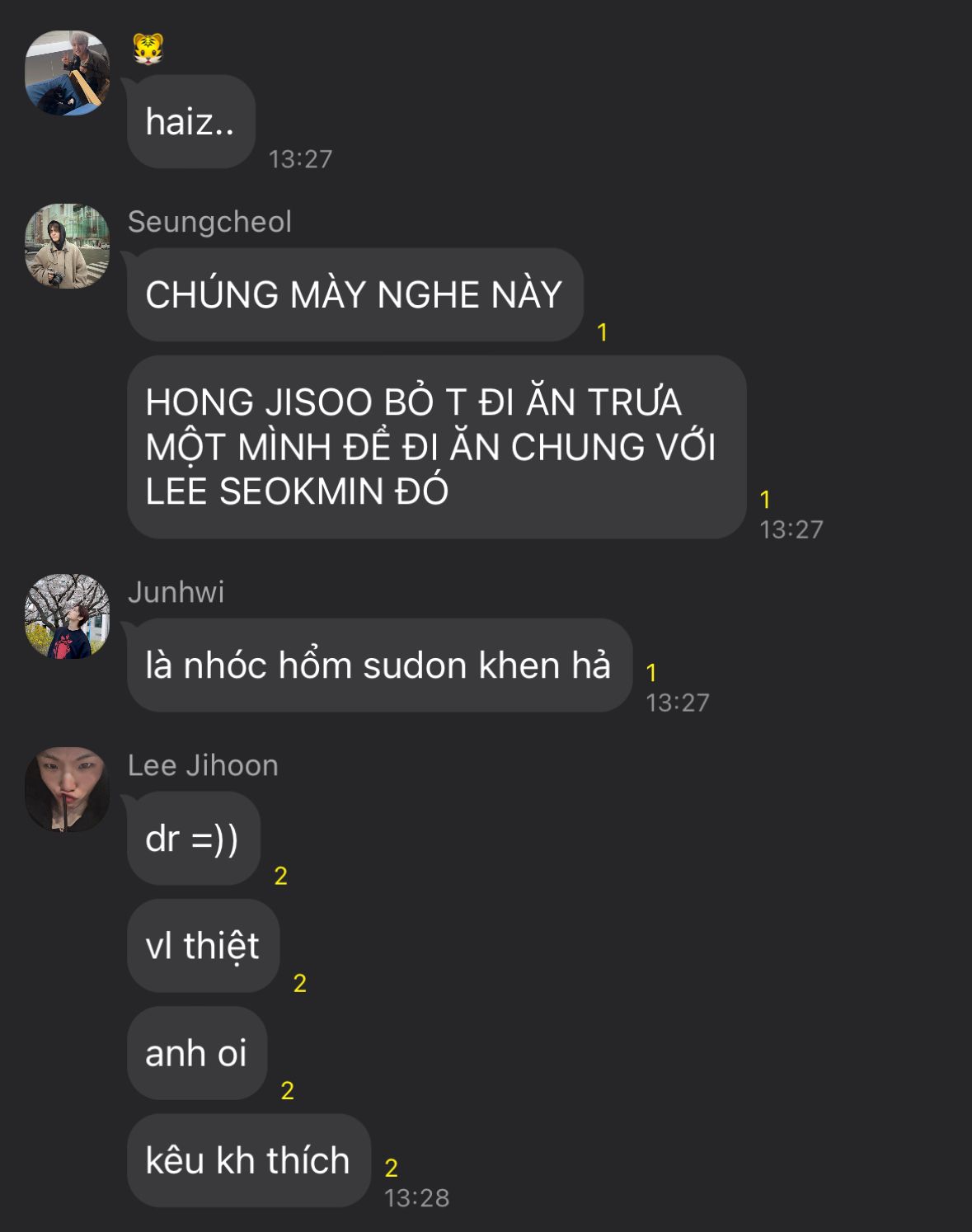Click unread count beside "CHÚNG MÀY NGHE NÀY"
This screenshot has width=972, height=1232.
(x=603, y=332)
